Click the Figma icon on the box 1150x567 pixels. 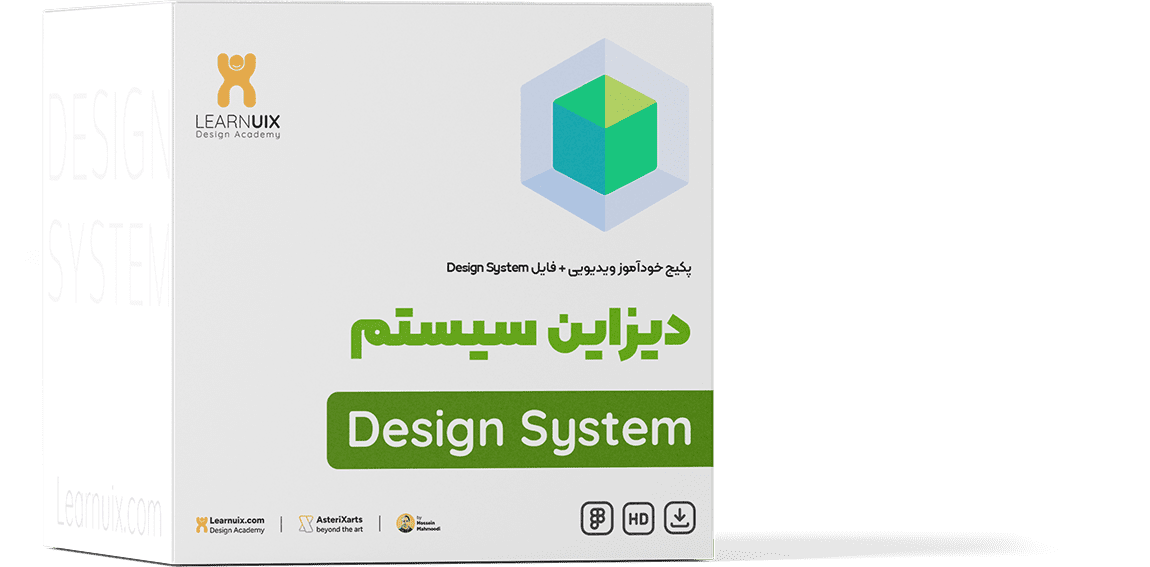point(596,519)
